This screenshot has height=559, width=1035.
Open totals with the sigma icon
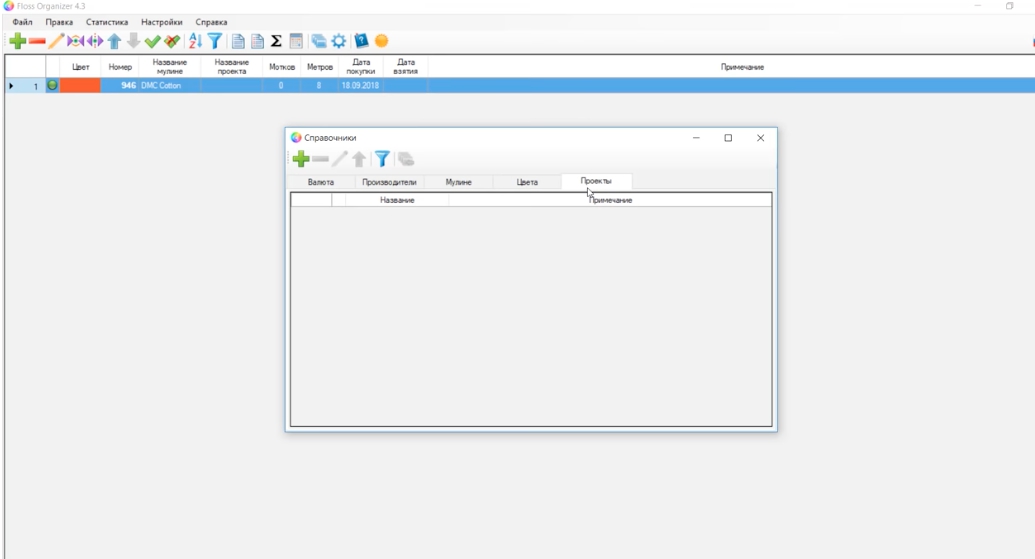[x=277, y=41]
